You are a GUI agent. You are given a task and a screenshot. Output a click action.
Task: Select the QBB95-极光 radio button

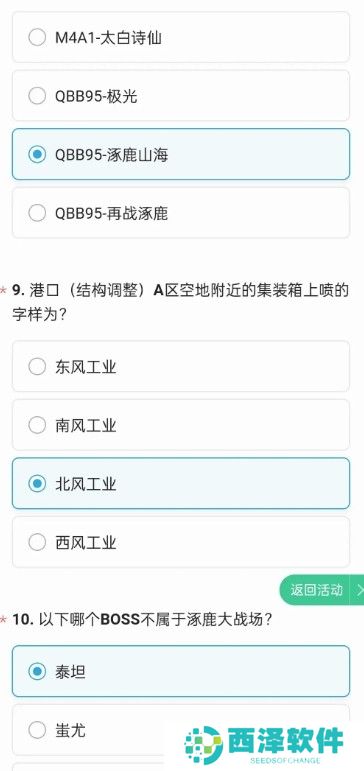point(37,96)
